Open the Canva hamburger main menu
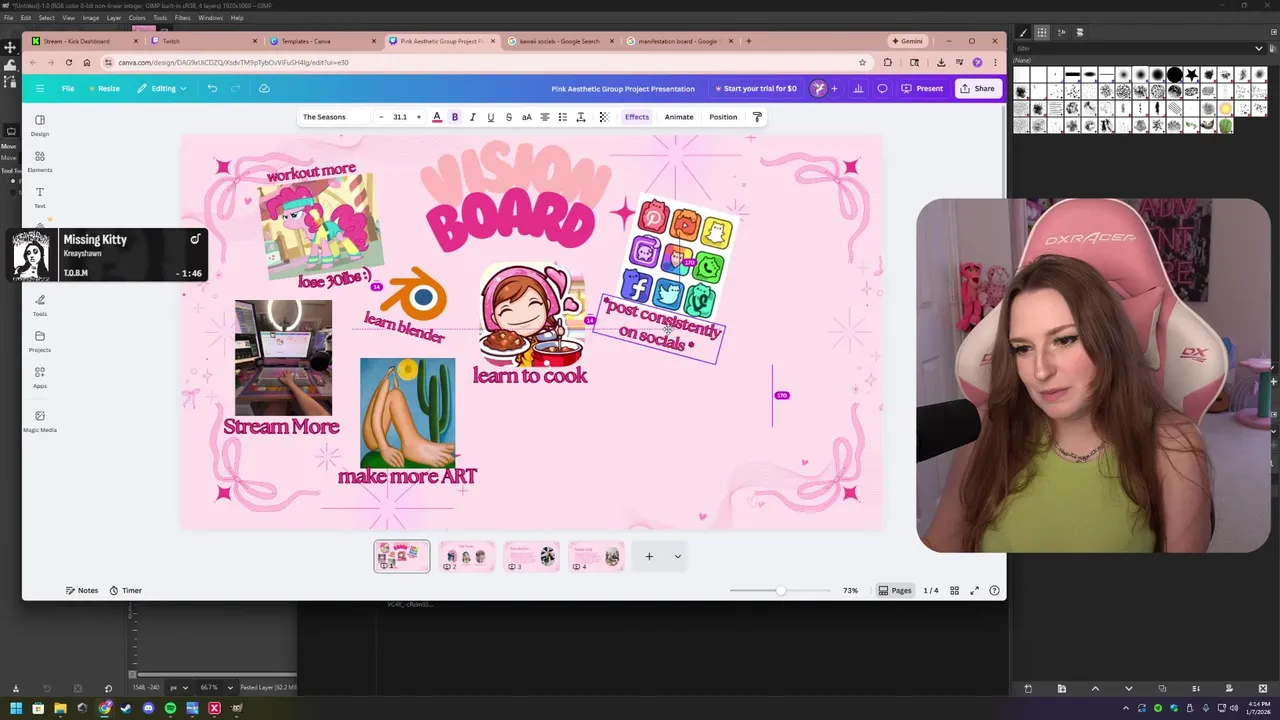1280x720 pixels. (40, 88)
